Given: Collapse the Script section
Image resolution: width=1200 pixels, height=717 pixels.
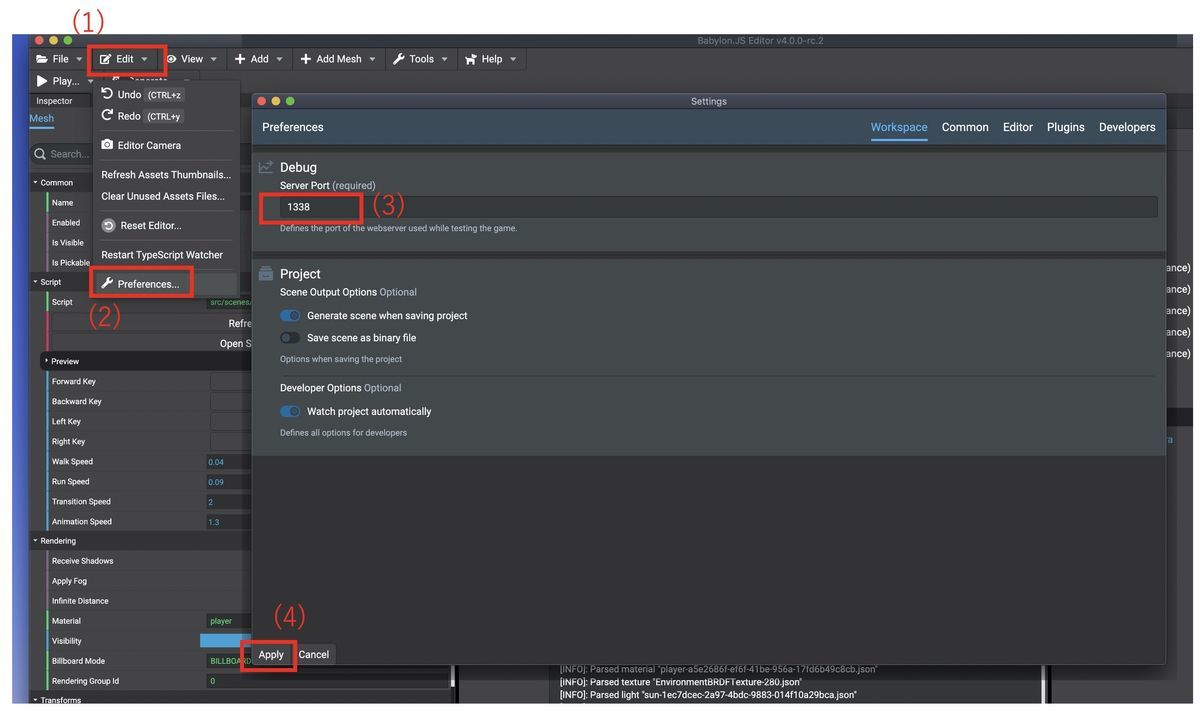Looking at the screenshot, I should [49, 282].
